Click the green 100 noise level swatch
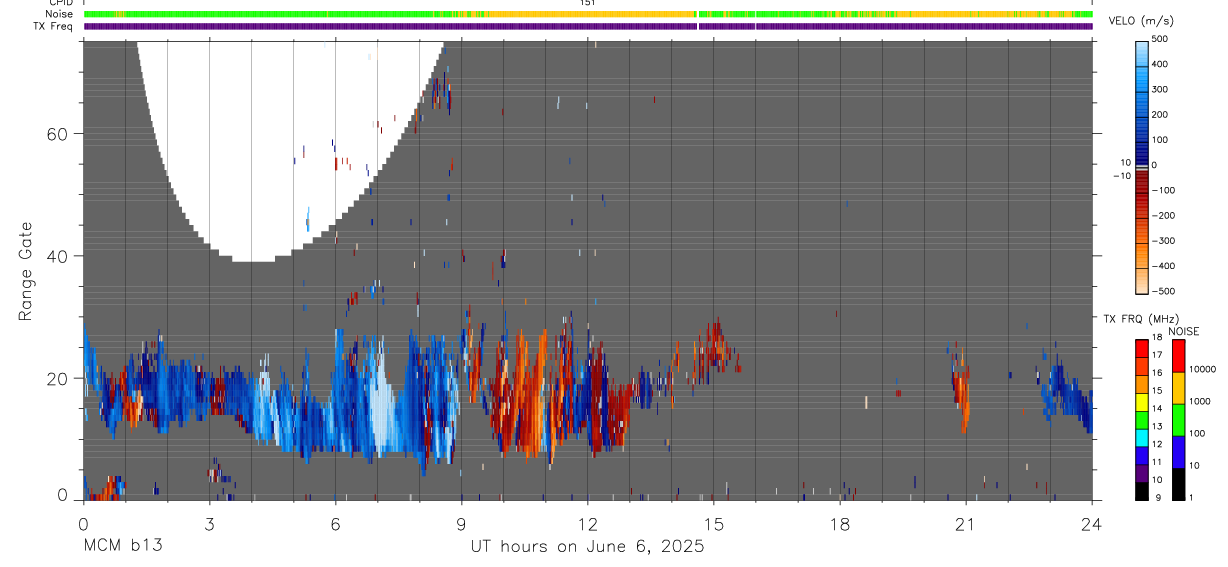 pos(1178,419)
